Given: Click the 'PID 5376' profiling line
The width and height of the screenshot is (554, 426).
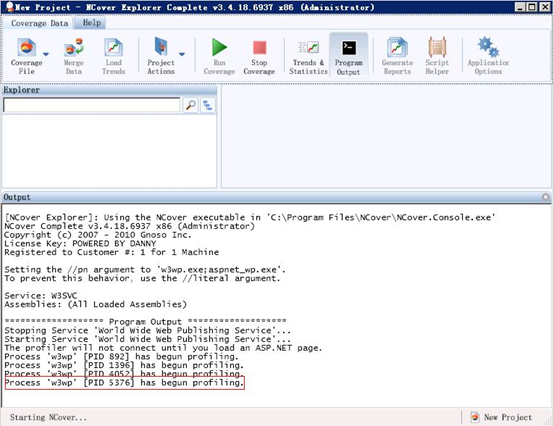Looking at the screenshot, I should tap(124, 383).
